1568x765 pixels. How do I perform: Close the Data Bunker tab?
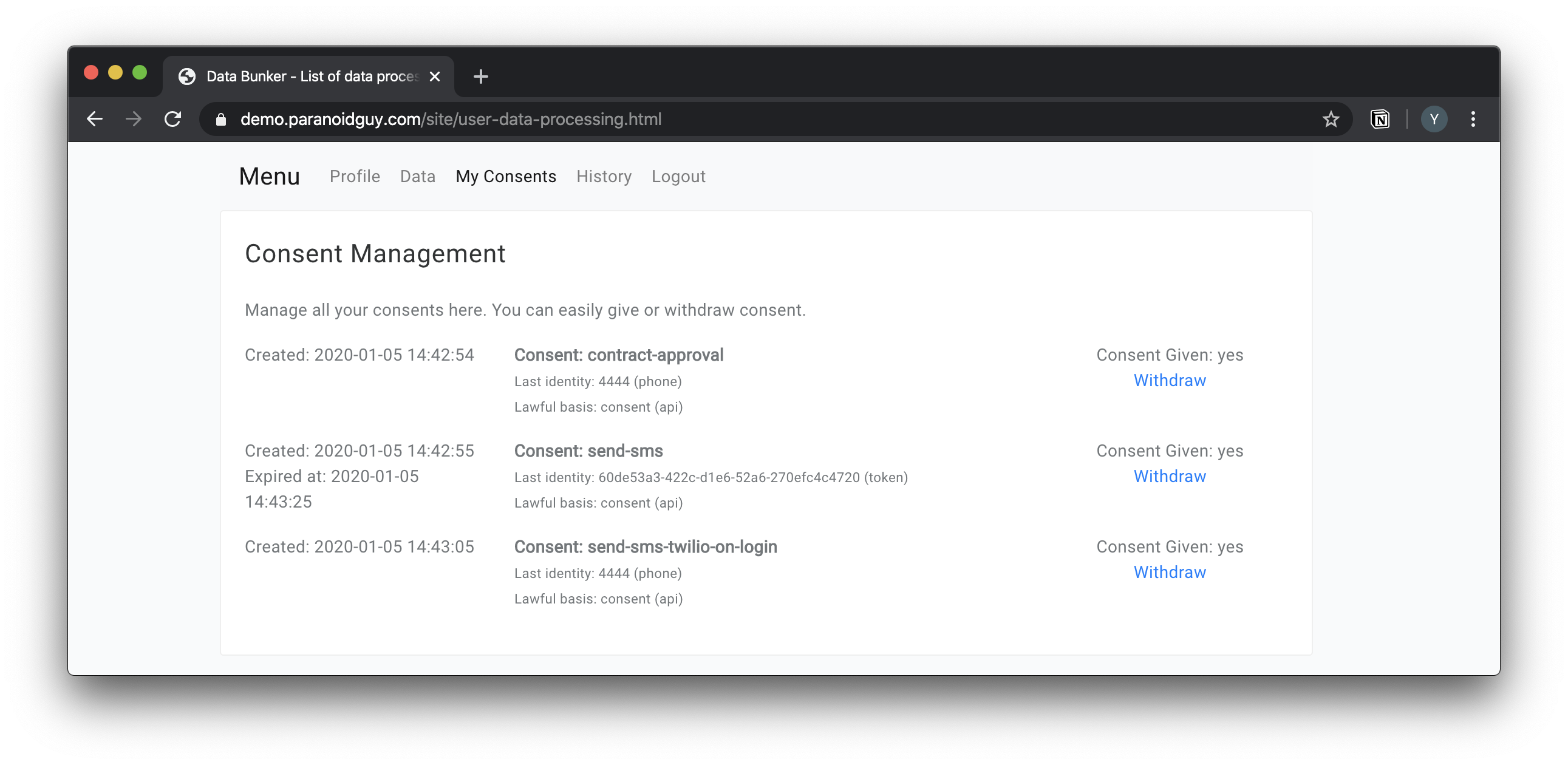click(435, 76)
